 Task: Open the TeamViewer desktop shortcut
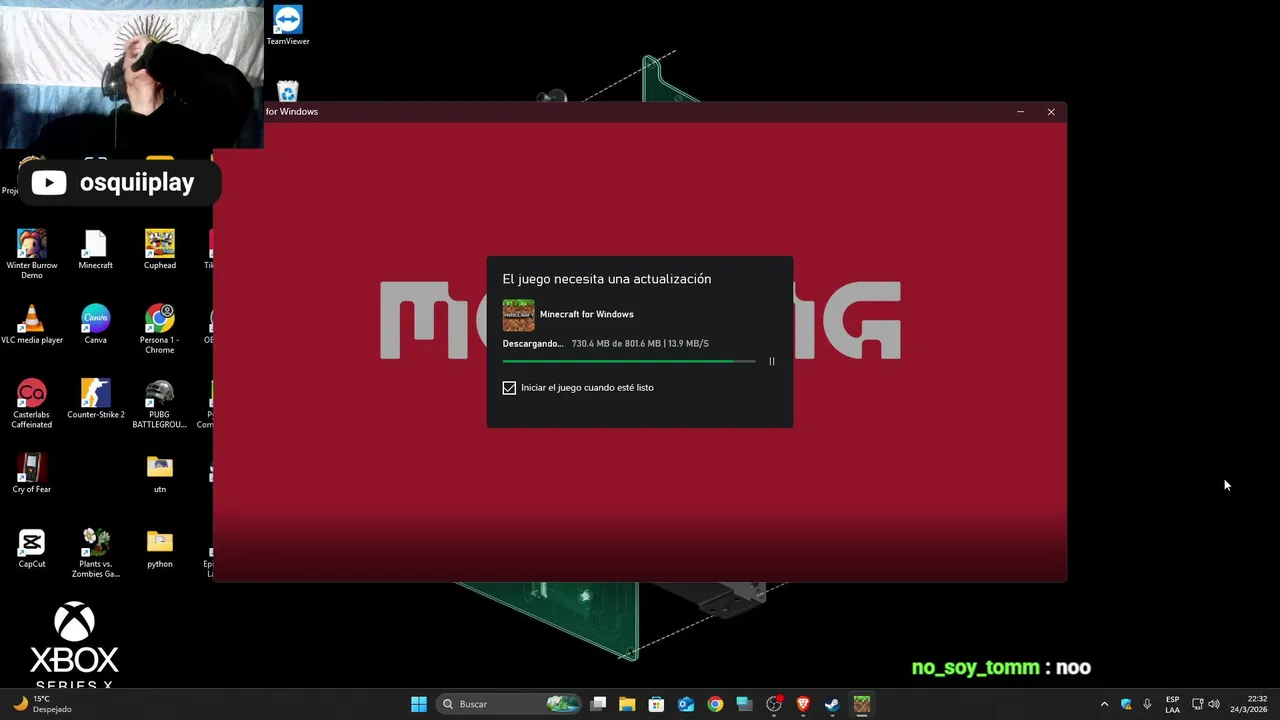click(288, 26)
